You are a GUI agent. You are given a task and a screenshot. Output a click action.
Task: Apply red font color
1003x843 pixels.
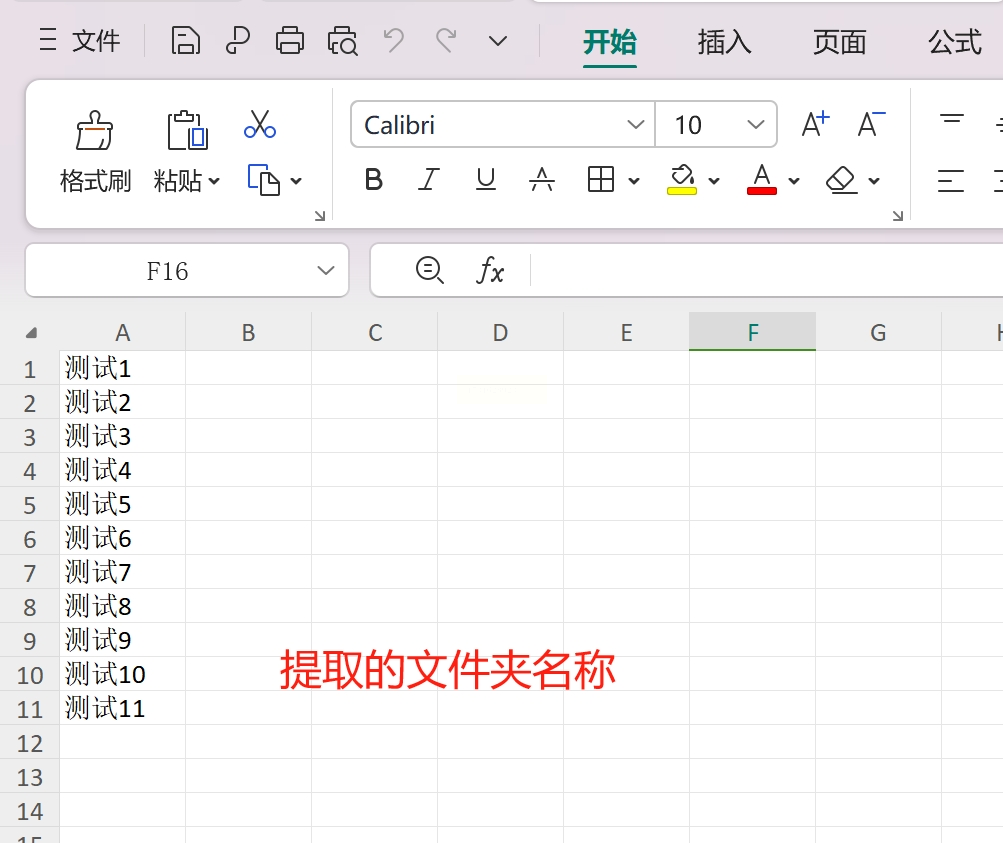[761, 180]
